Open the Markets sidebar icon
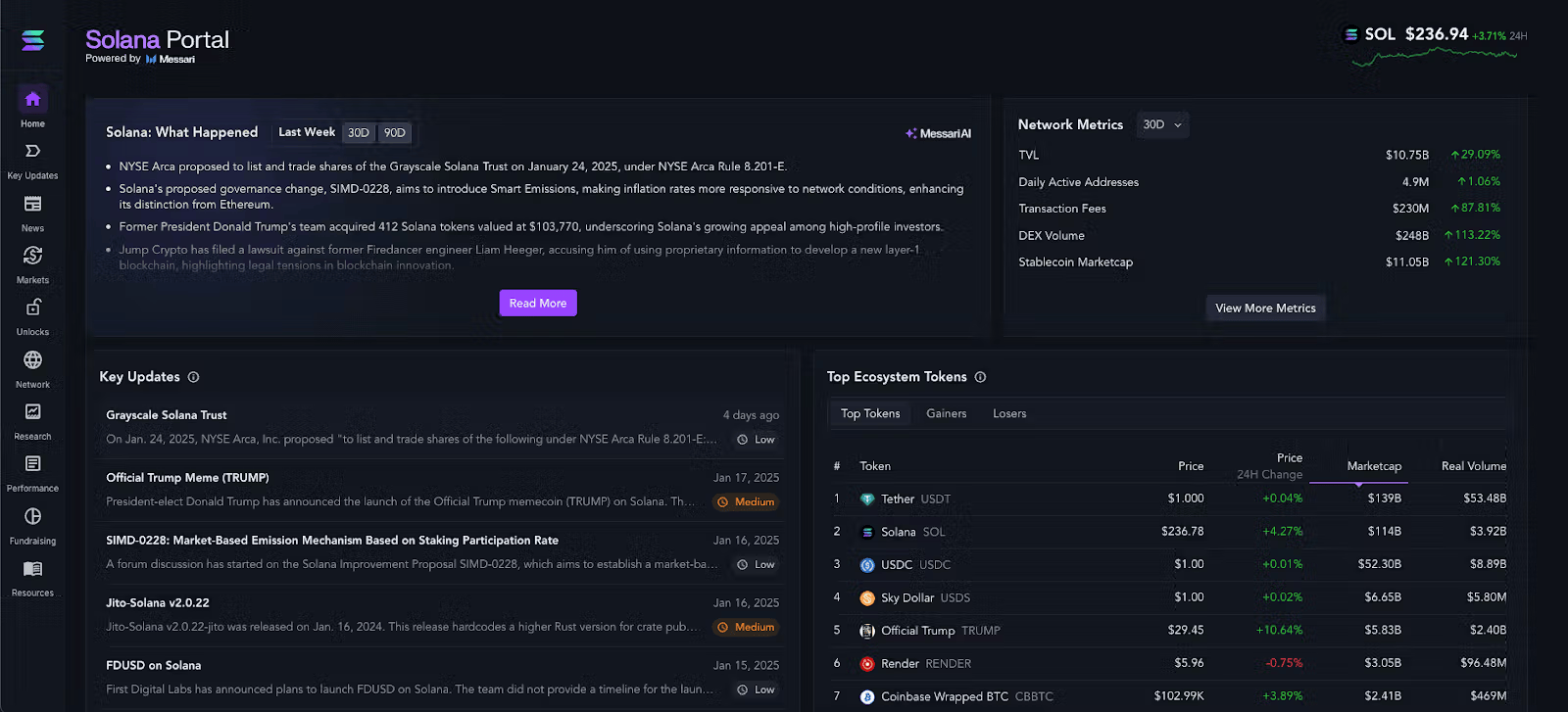The width and height of the screenshot is (1568, 712). tap(32, 256)
